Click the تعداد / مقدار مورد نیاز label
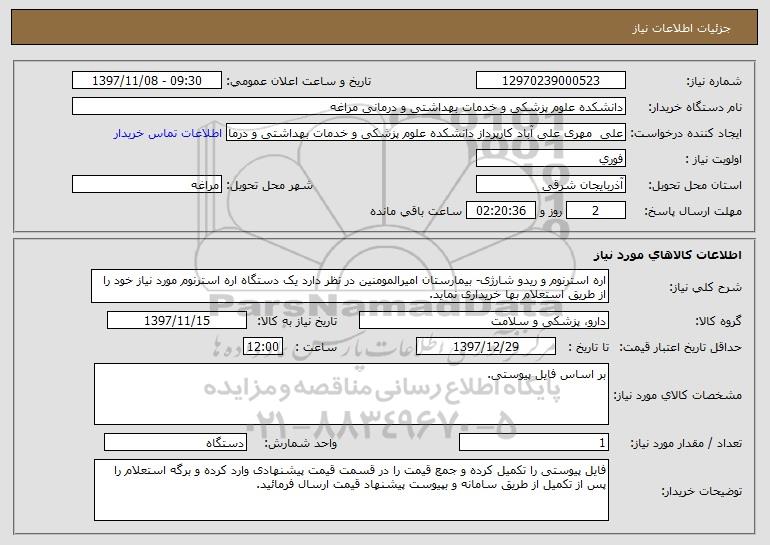The width and height of the screenshot is (770, 545). pyautogui.click(x=686, y=443)
